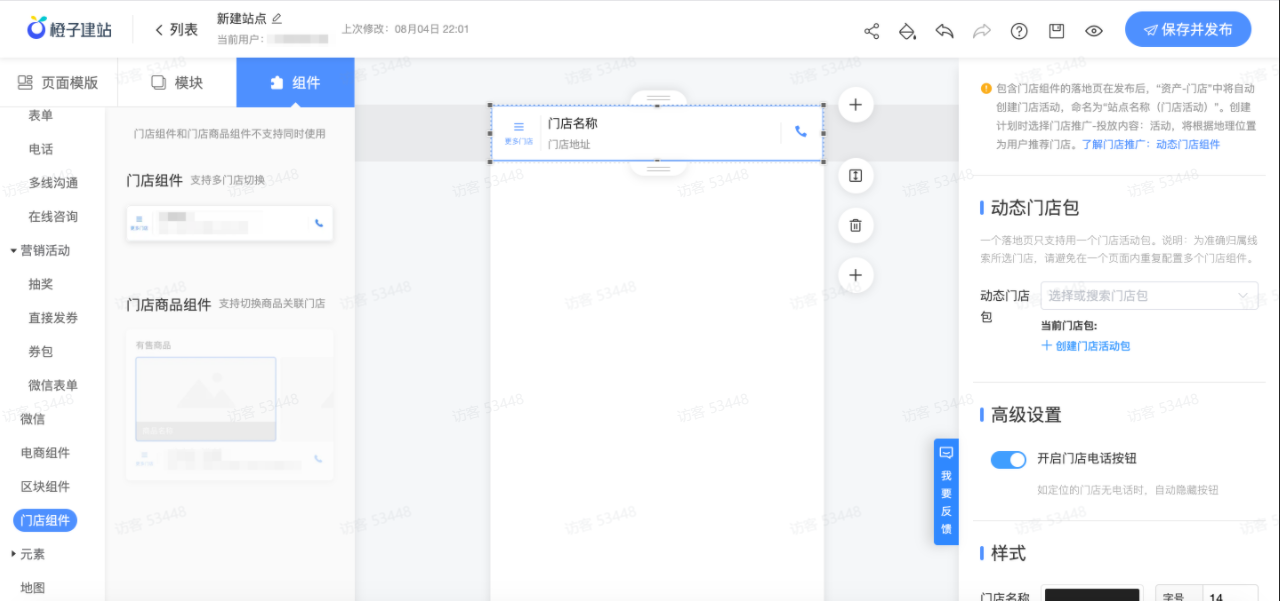
Task: Click the block height adjust icon
Action: coord(855,176)
